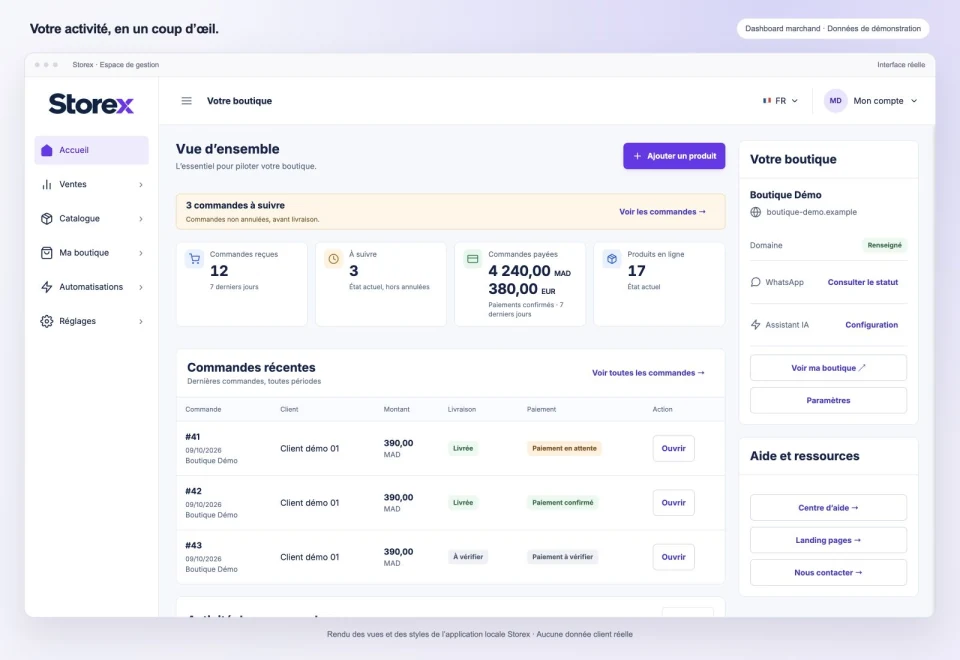This screenshot has height=660, width=960.
Task: Click Configuration for Assistant IA
Action: point(871,325)
